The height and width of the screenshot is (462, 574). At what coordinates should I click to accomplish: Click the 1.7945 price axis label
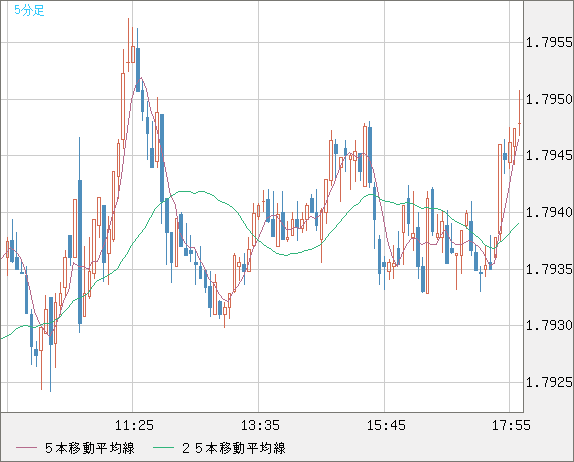(549, 156)
